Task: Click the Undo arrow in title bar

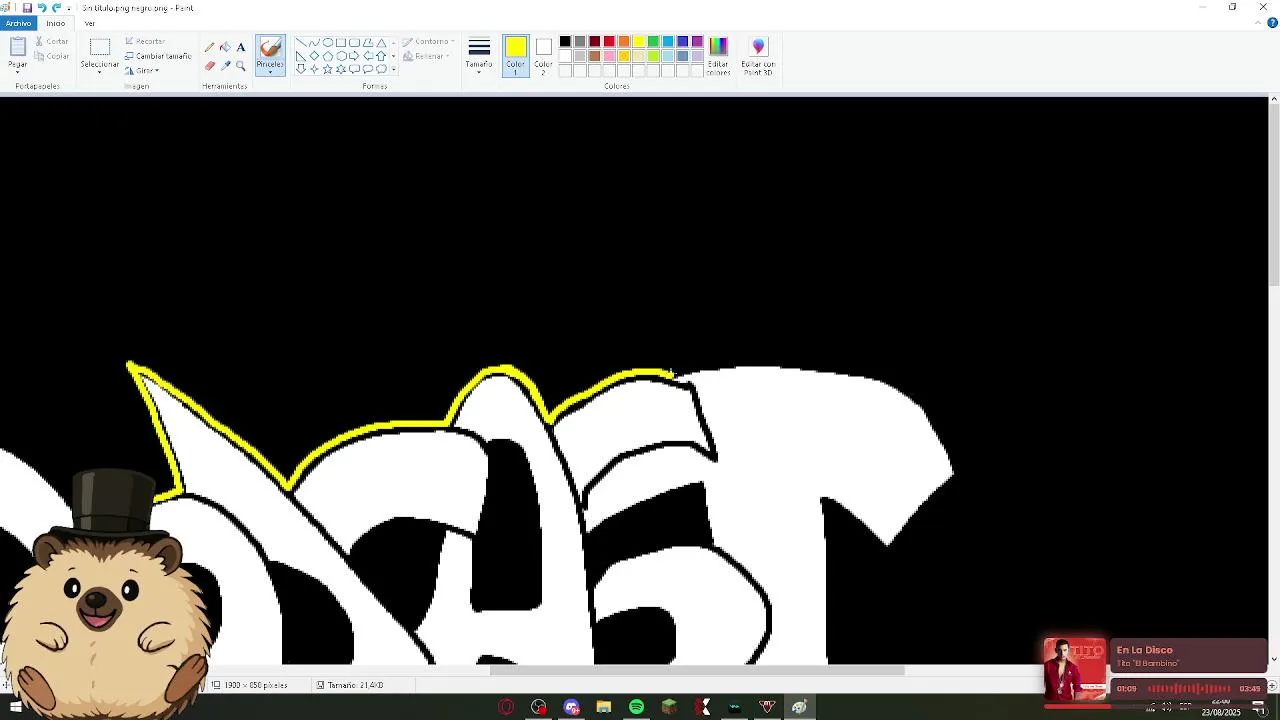Action: pyautogui.click(x=41, y=8)
